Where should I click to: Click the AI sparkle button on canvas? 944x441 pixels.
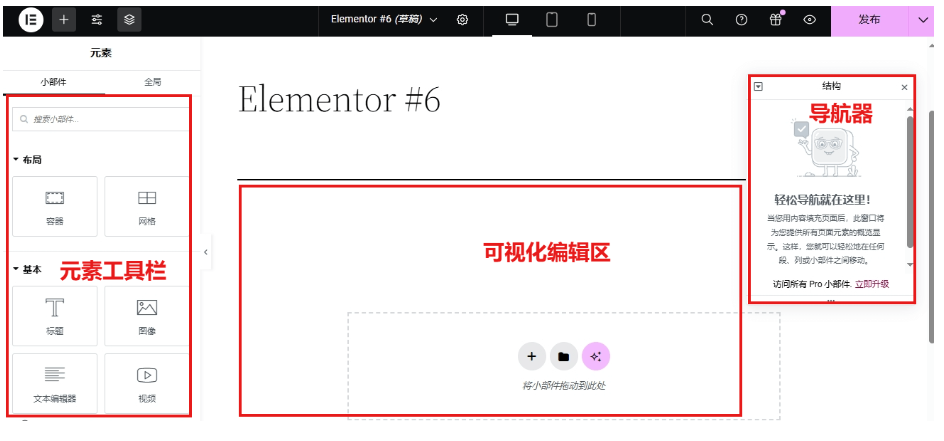coord(596,356)
